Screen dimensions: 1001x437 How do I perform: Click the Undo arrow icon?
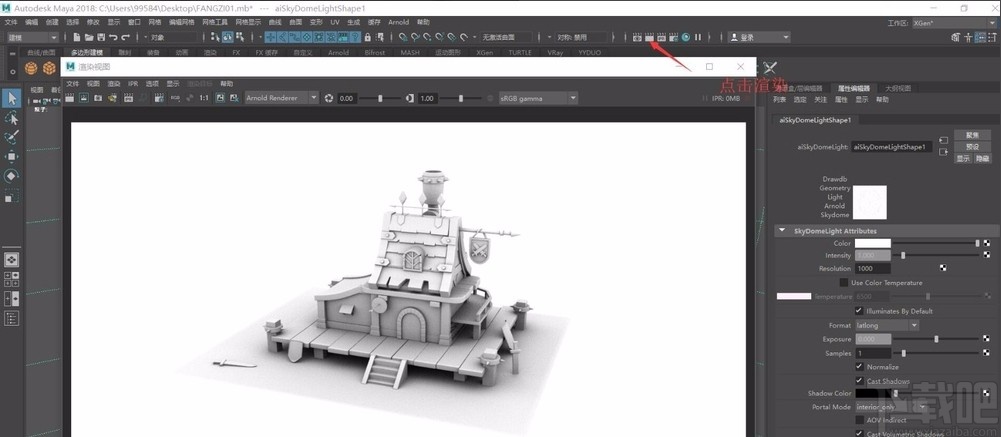tap(113, 37)
